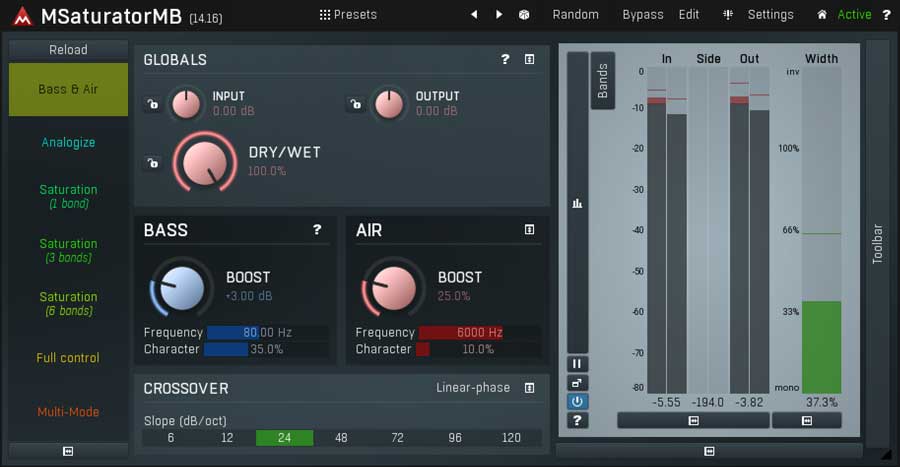Load the previous preset arrow
900x467 pixels.
[474, 14]
